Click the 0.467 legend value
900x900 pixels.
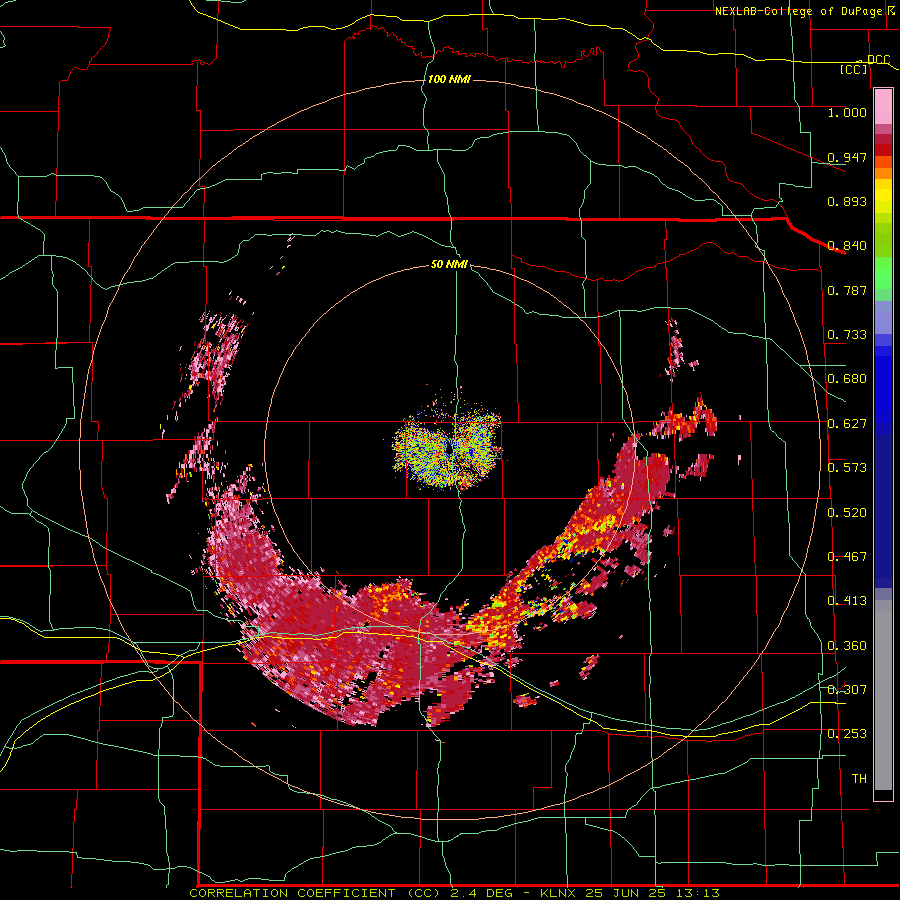[x=847, y=557]
